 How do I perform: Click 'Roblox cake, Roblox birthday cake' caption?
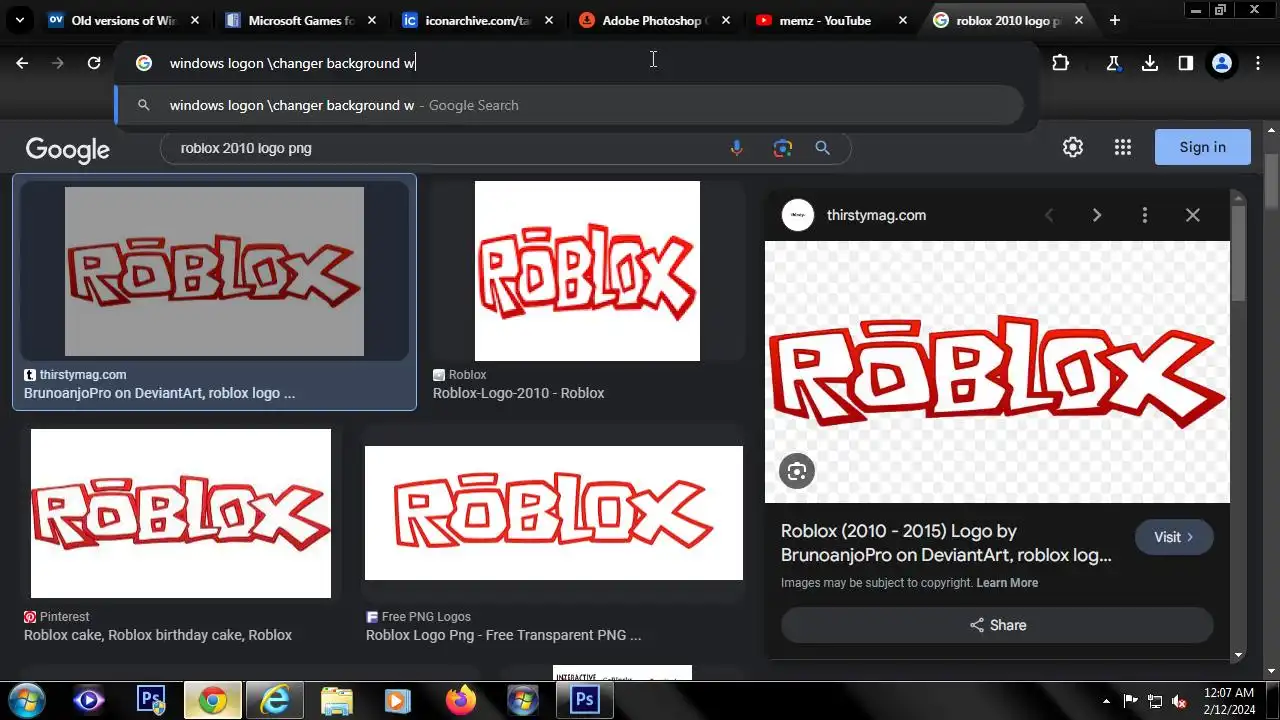click(x=158, y=635)
